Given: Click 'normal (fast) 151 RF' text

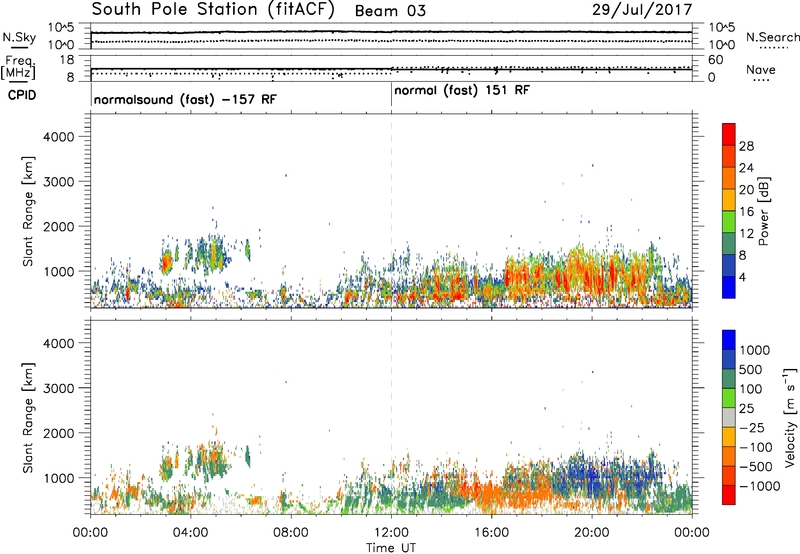Looking at the screenshot, I should (x=462, y=90).
